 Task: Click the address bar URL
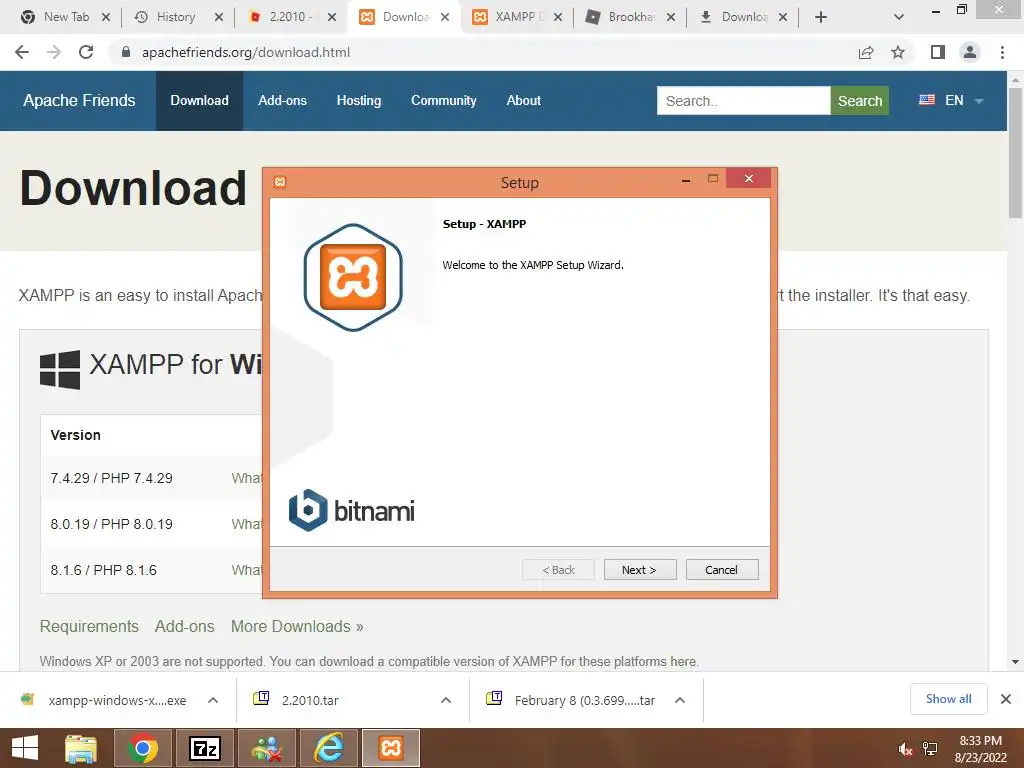tap(246, 52)
